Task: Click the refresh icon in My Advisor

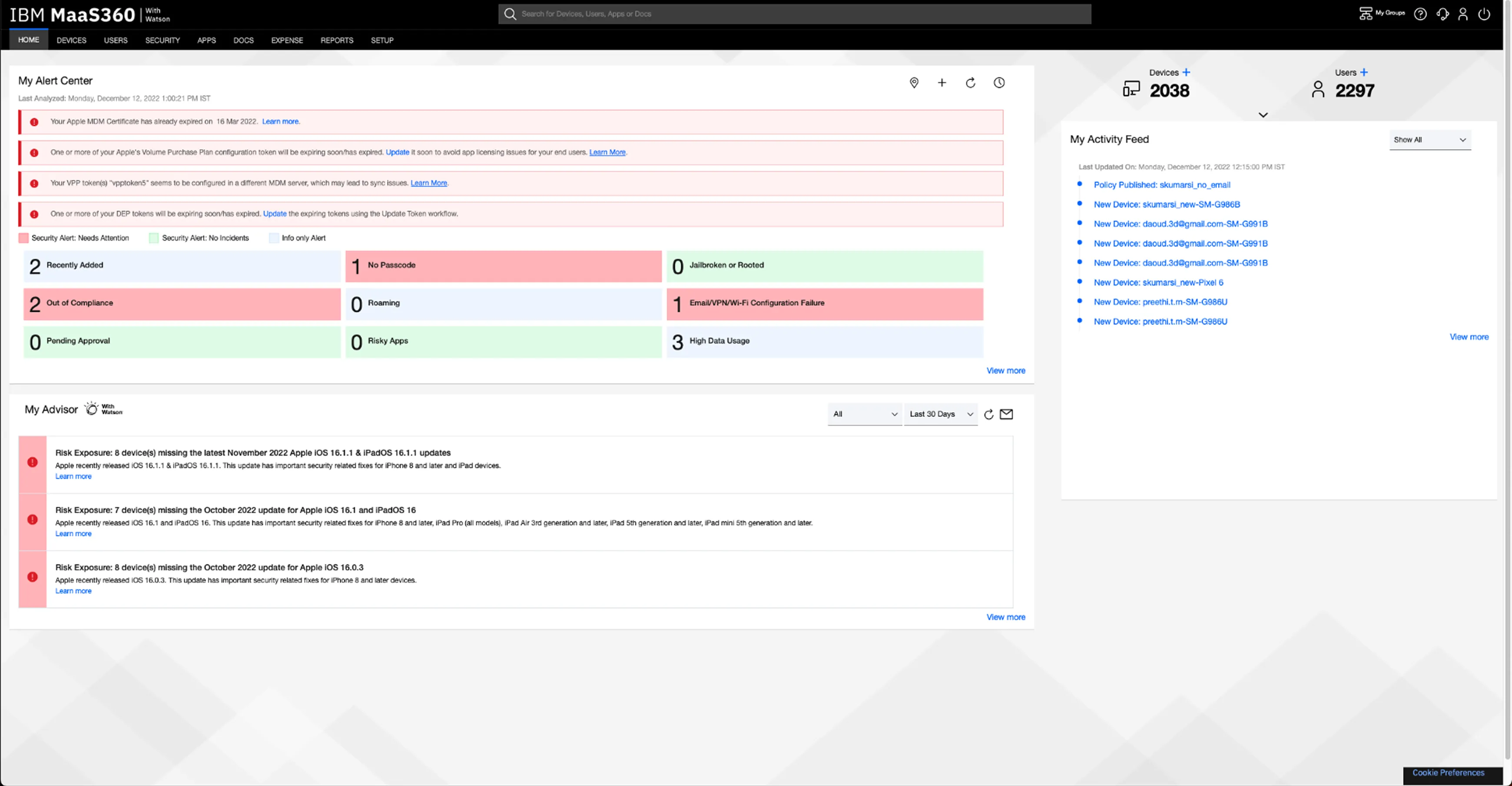Action: (988, 414)
